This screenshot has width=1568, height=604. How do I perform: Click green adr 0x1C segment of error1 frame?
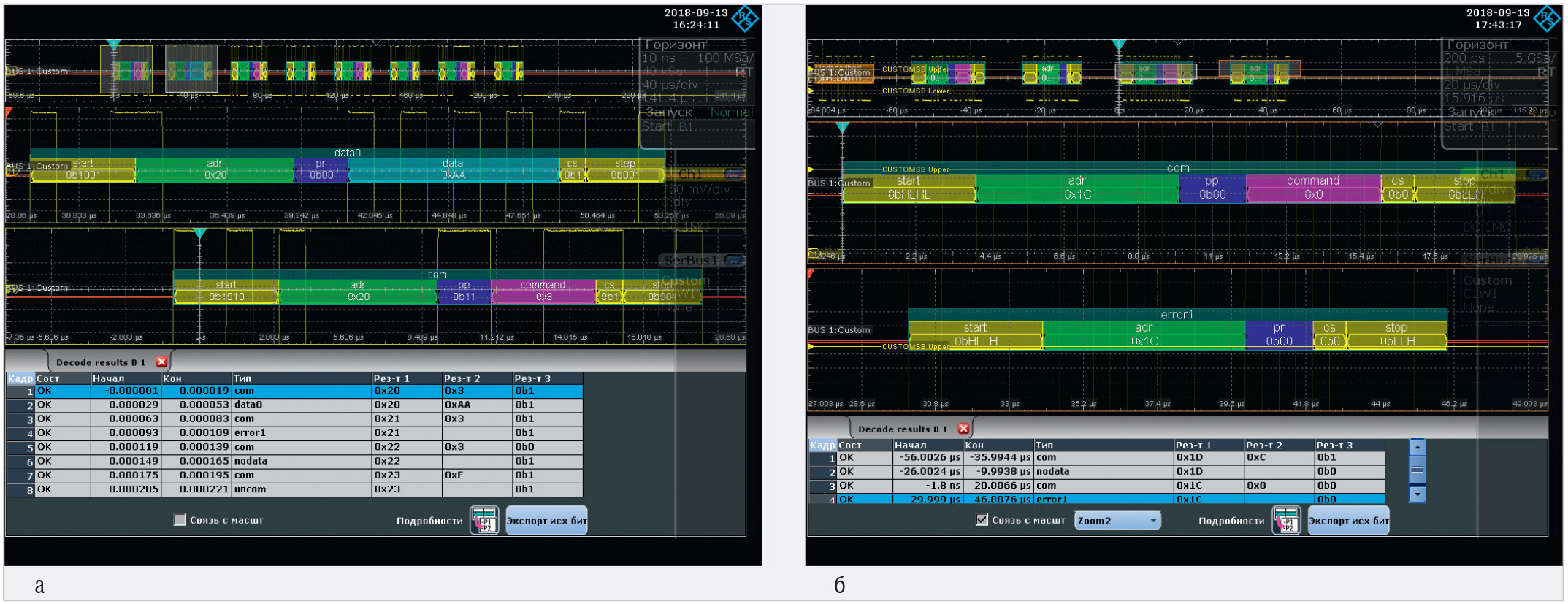pyautogui.click(x=1144, y=335)
